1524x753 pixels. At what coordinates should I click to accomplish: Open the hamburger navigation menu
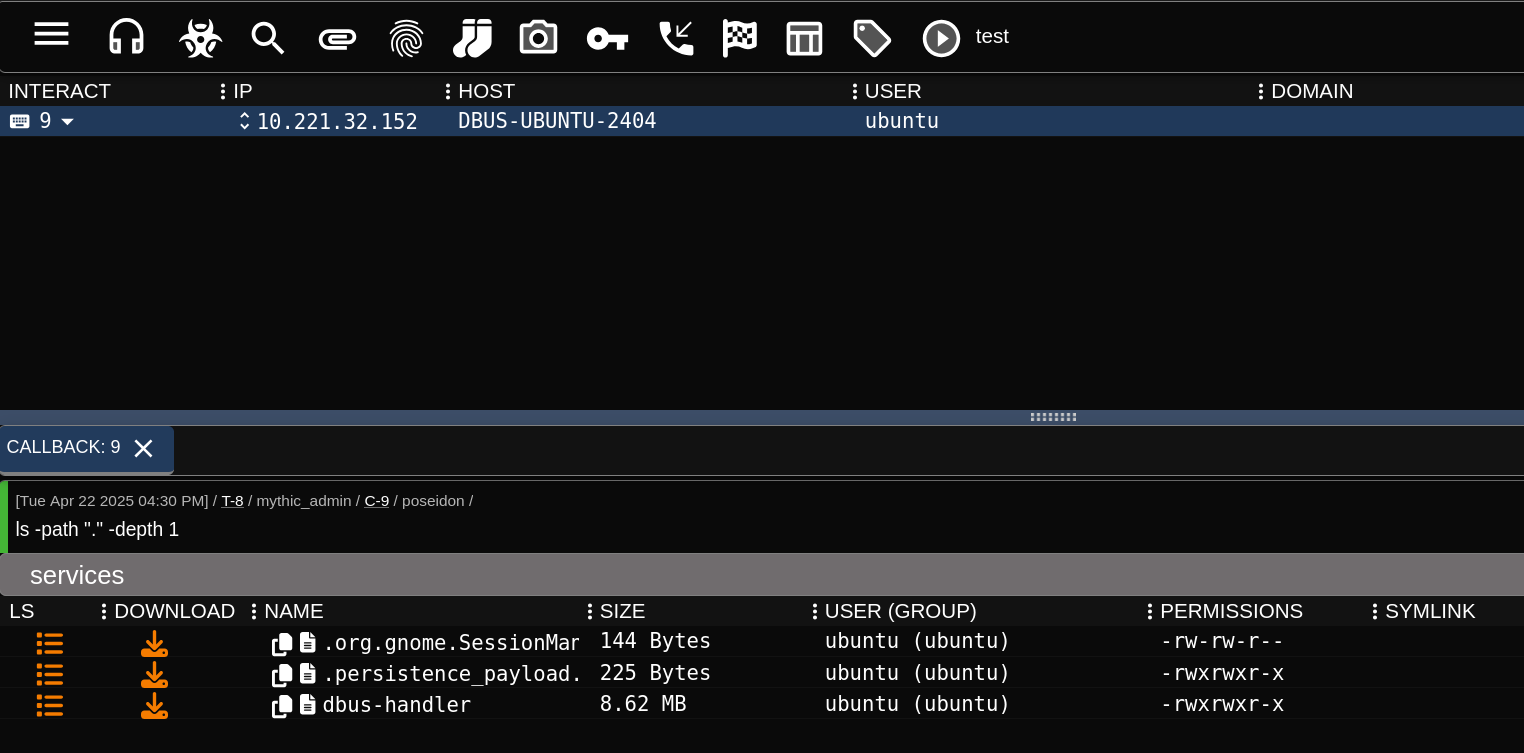click(51, 35)
